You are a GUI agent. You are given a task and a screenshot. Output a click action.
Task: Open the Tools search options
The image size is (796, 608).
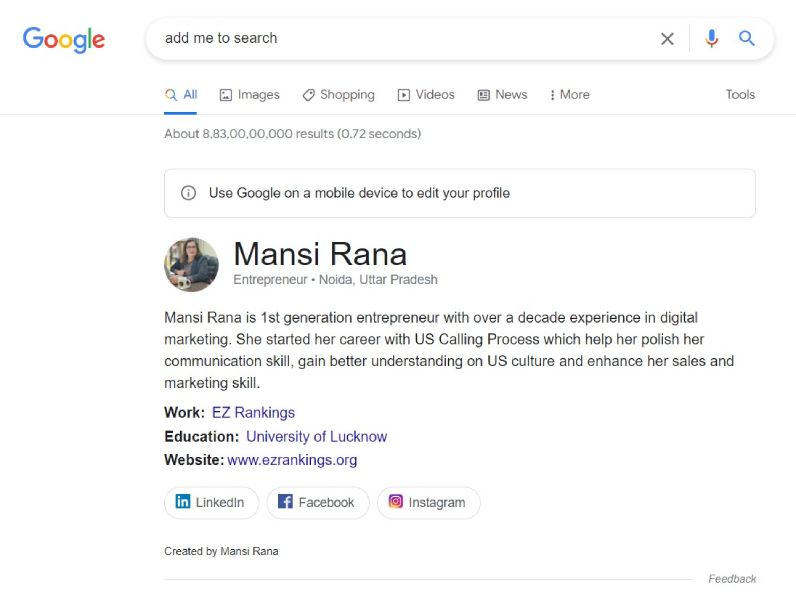[740, 95]
